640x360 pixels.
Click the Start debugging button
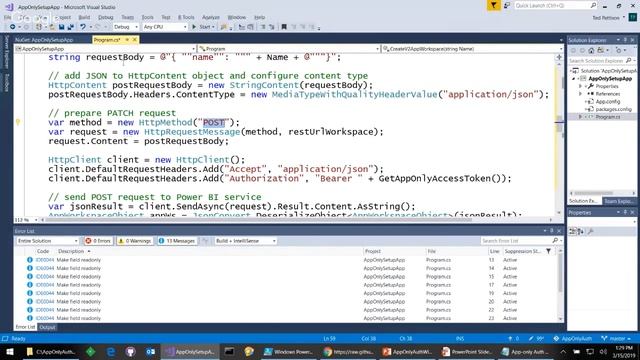(x=203, y=27)
